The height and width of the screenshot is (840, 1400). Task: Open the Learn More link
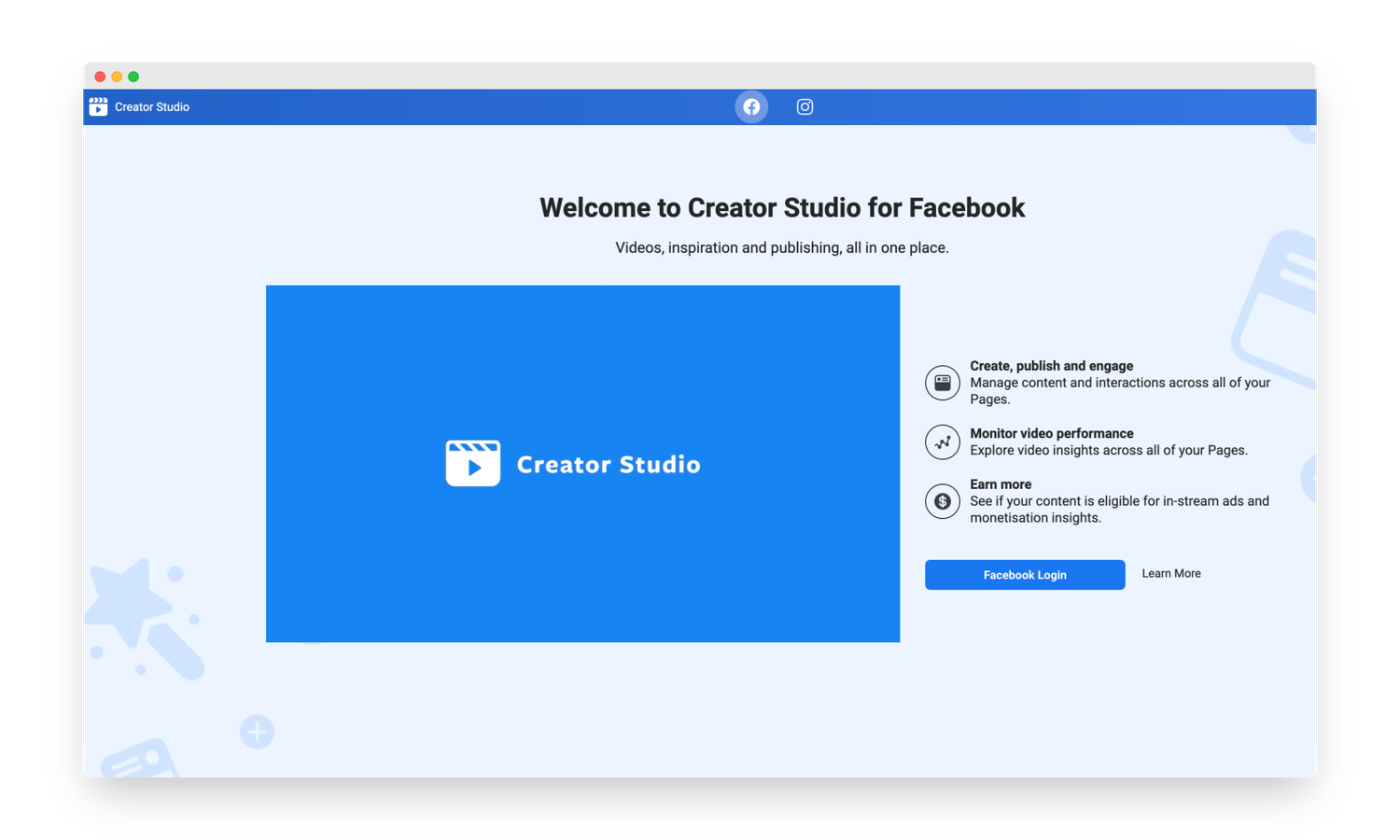[1171, 573]
